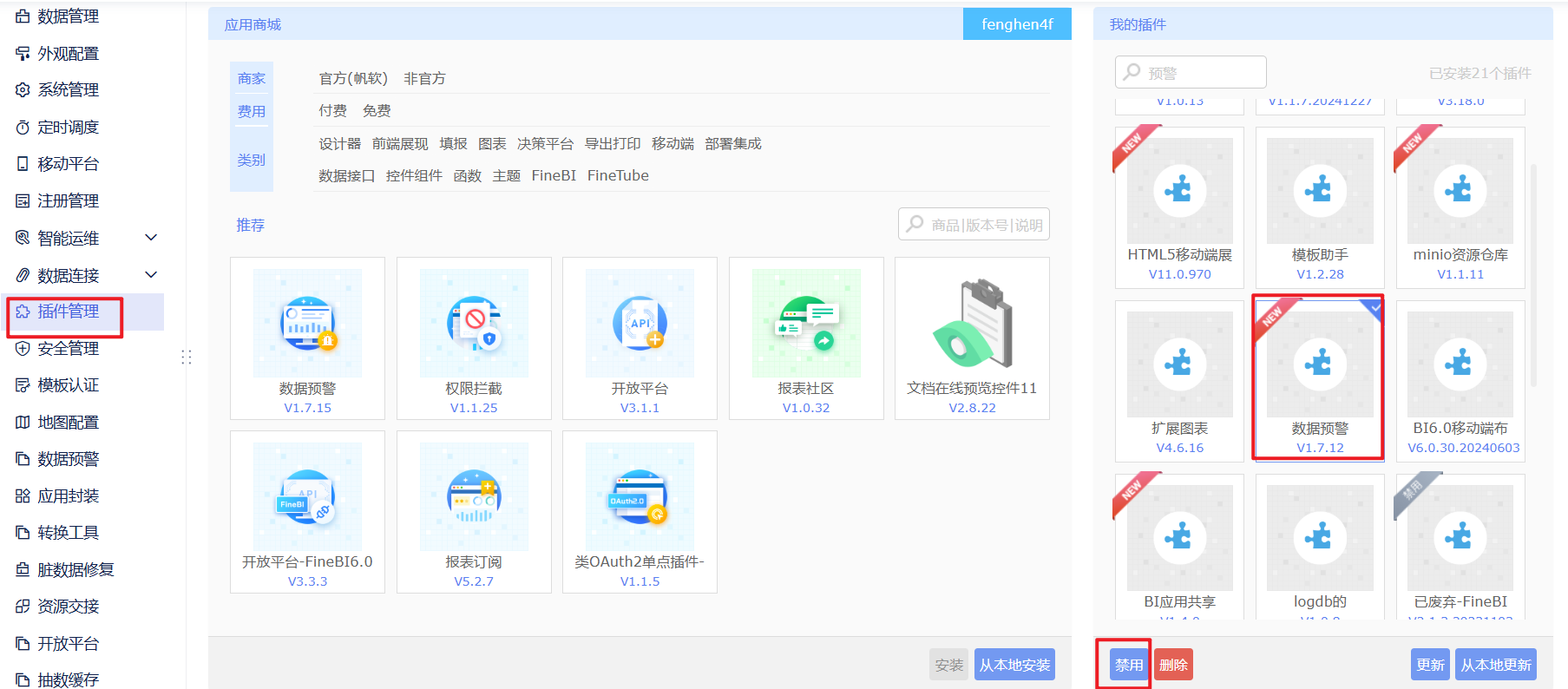
Task: Select the 数据预警 V1.7.15 store plugin
Action: click(x=307, y=338)
